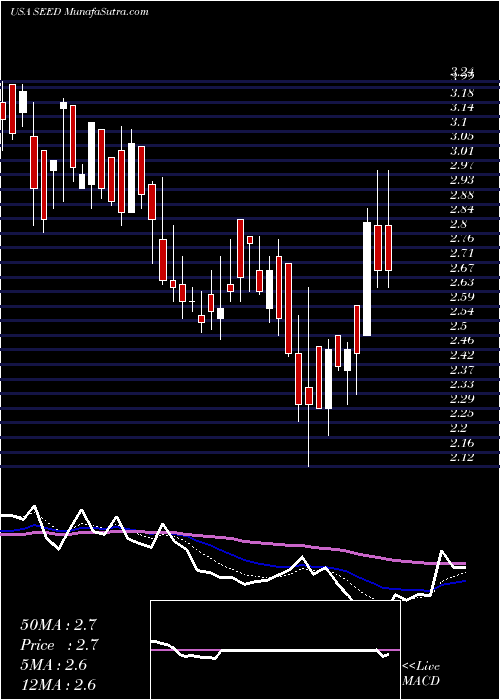Click the 2.54 price axis label
This screenshot has width=500, height=700.
(462, 312)
